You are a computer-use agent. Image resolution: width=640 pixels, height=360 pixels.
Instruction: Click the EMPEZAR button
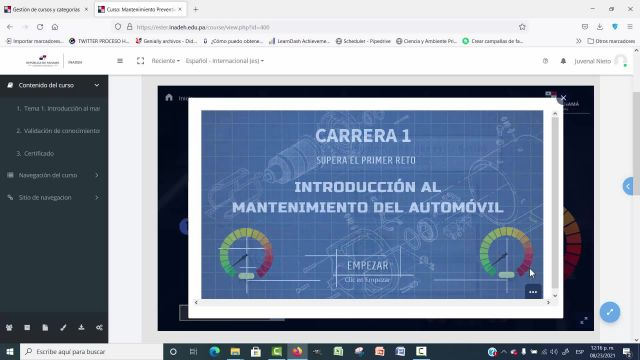pyautogui.click(x=368, y=266)
